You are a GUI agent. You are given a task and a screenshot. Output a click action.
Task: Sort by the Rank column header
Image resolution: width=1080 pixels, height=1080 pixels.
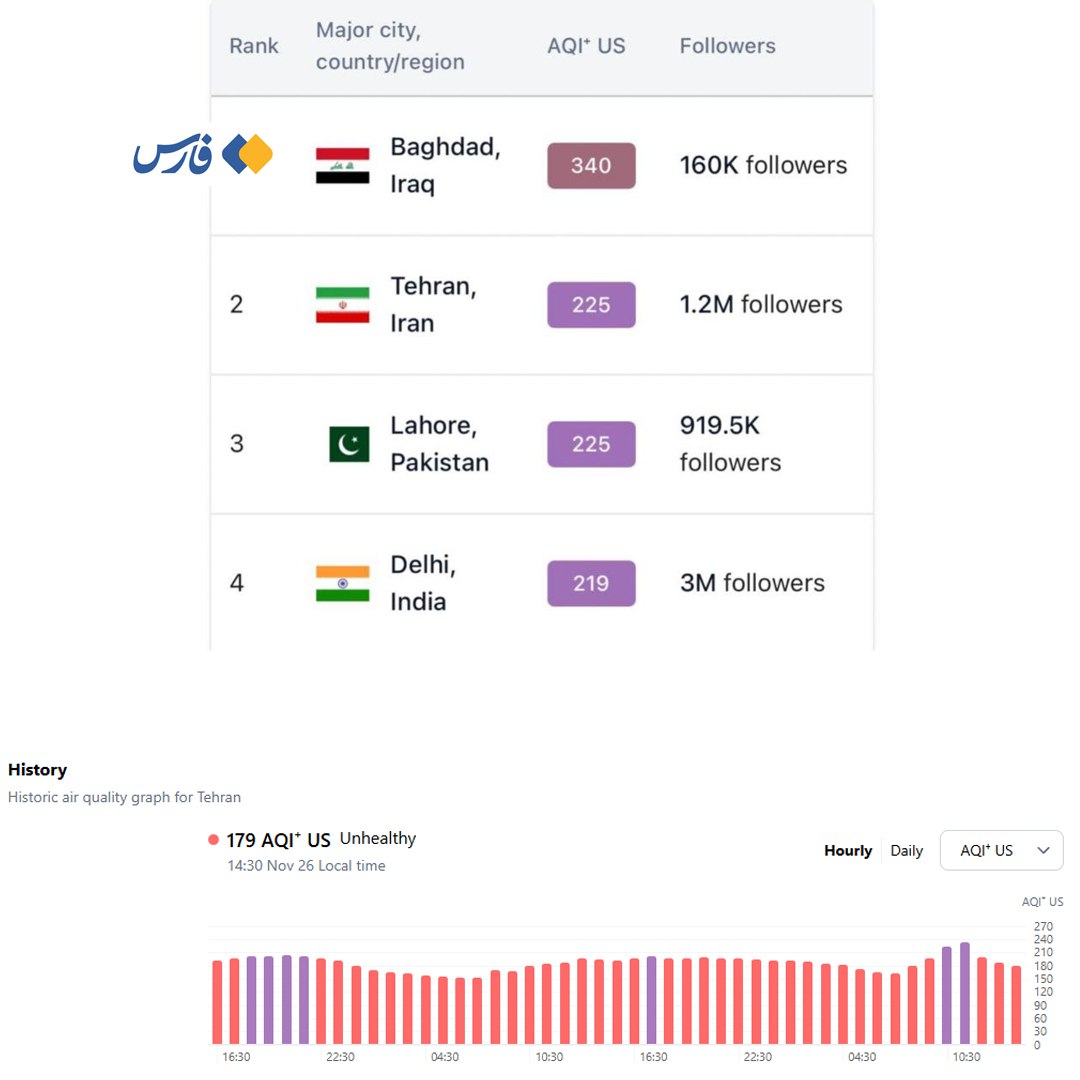[254, 46]
